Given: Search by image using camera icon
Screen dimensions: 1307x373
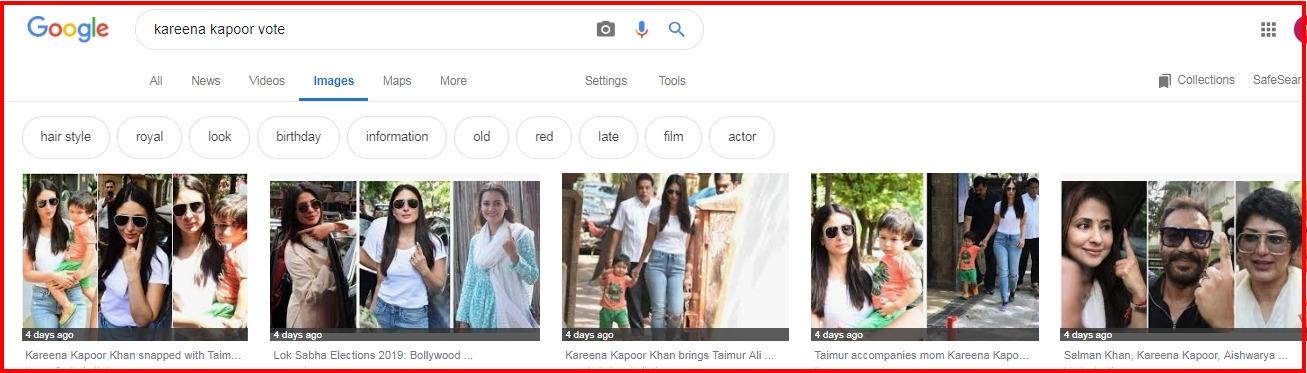Looking at the screenshot, I should click(x=605, y=30).
